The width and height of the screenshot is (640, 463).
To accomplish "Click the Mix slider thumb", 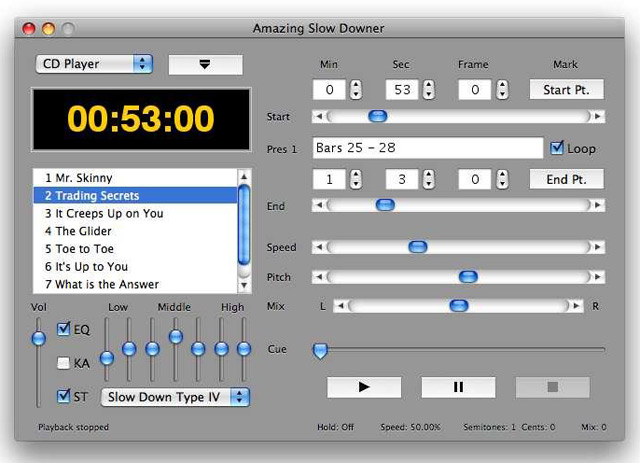I will 458,305.
